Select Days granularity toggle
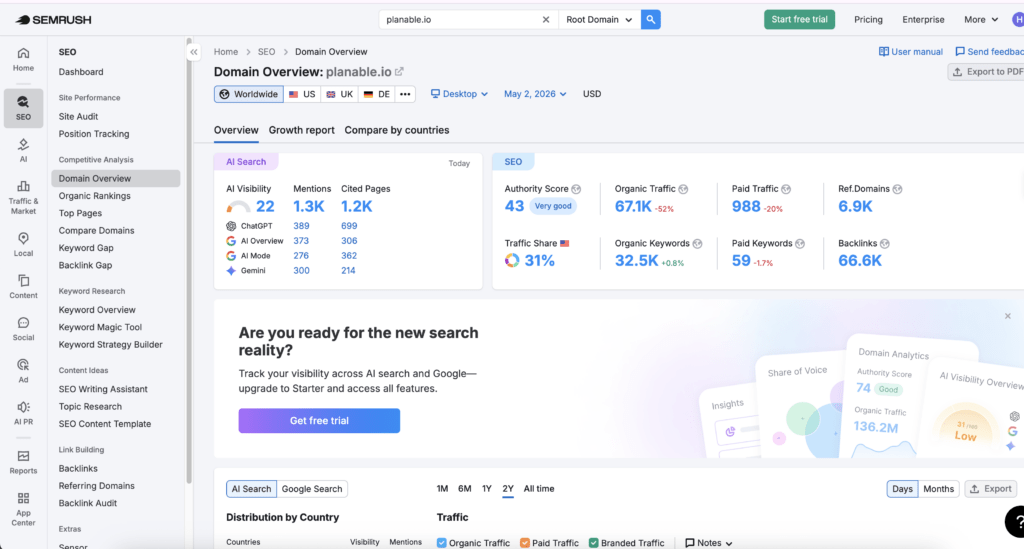 coord(902,489)
